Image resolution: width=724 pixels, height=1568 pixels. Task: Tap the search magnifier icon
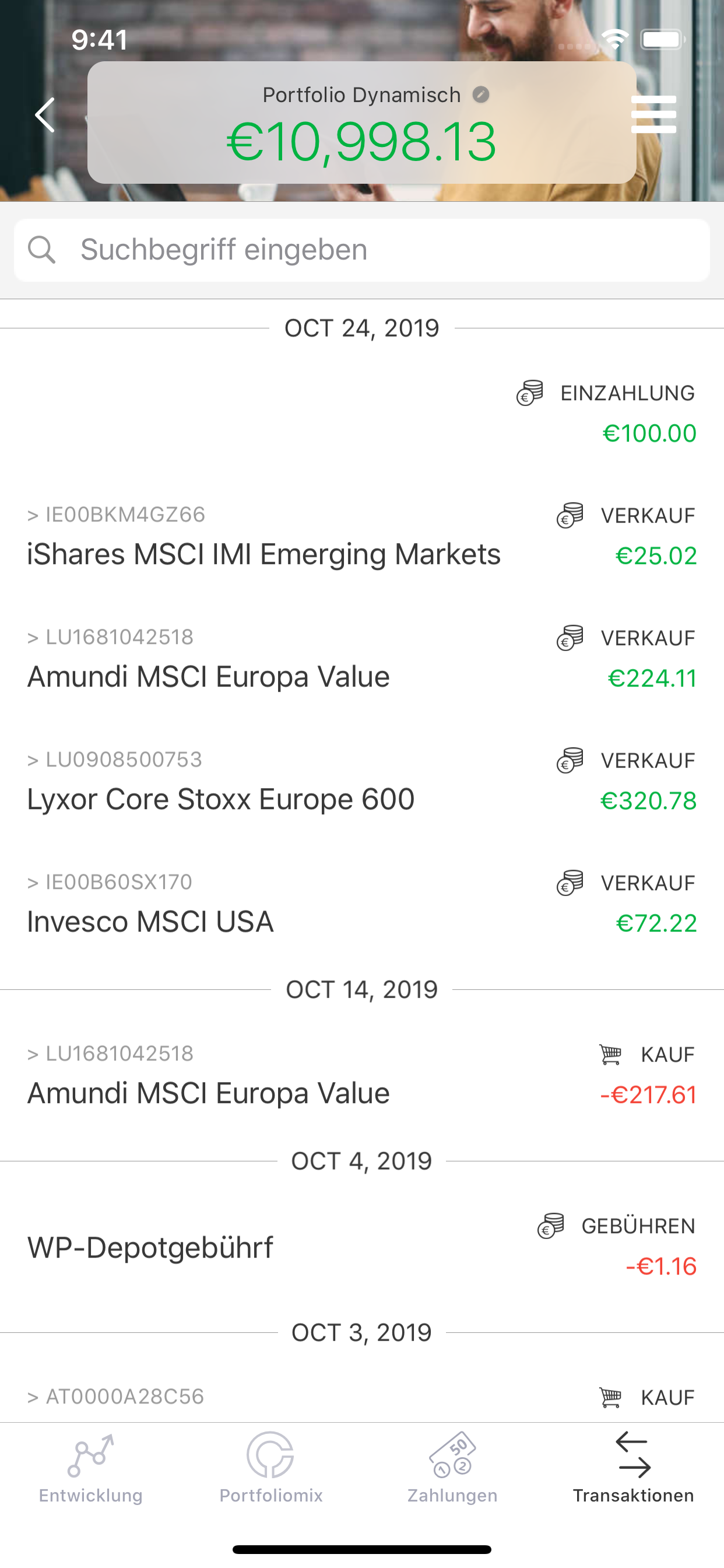tap(41, 250)
